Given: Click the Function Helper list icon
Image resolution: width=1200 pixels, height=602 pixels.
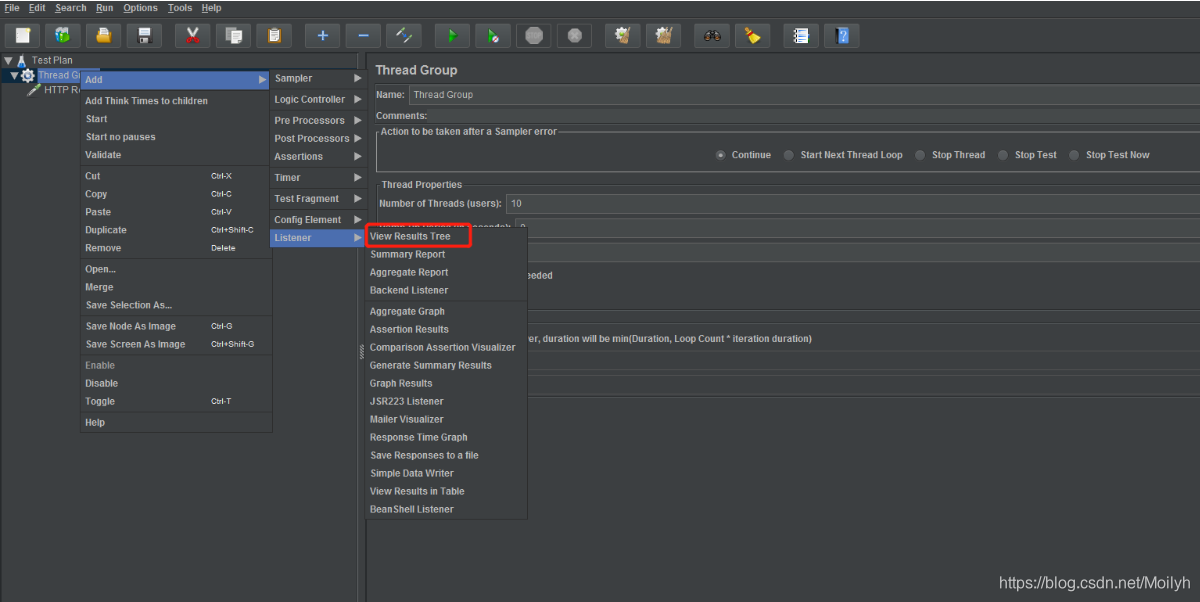Looking at the screenshot, I should coord(800,36).
